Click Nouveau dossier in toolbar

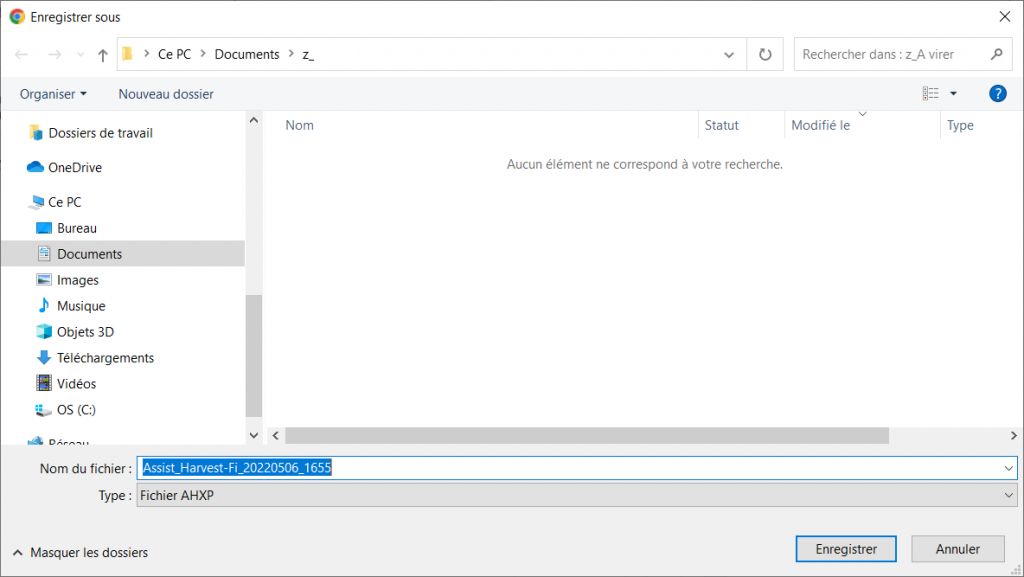point(166,94)
